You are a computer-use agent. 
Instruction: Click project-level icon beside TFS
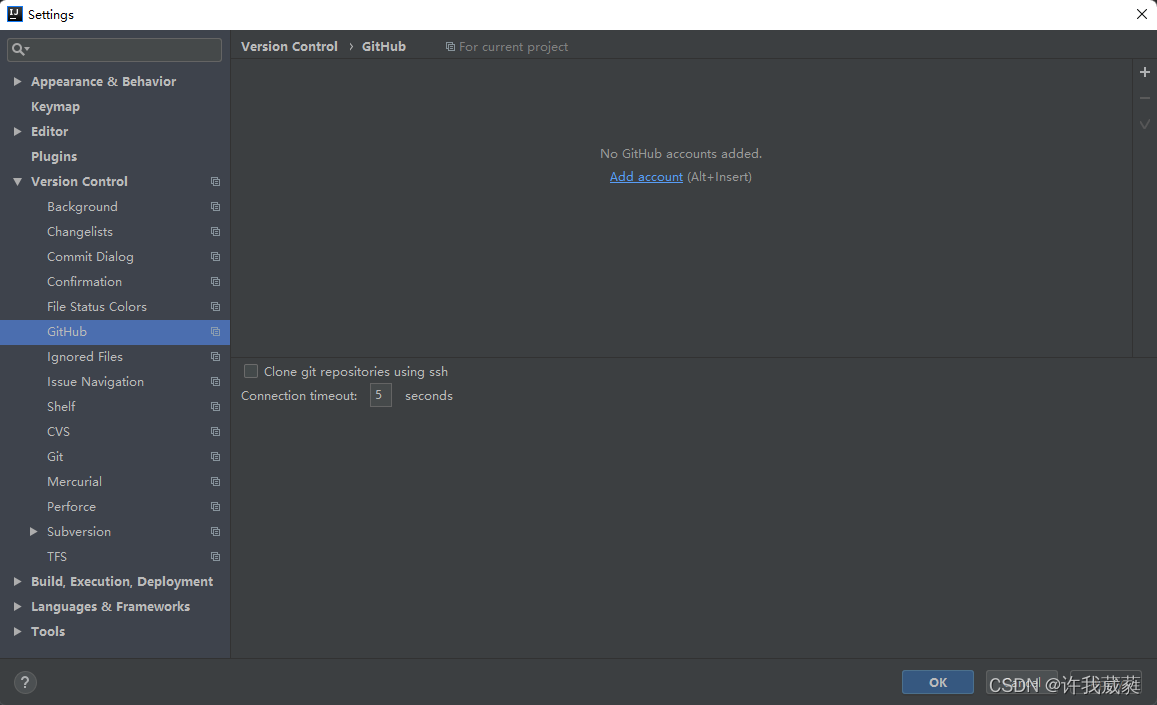pyautogui.click(x=215, y=557)
